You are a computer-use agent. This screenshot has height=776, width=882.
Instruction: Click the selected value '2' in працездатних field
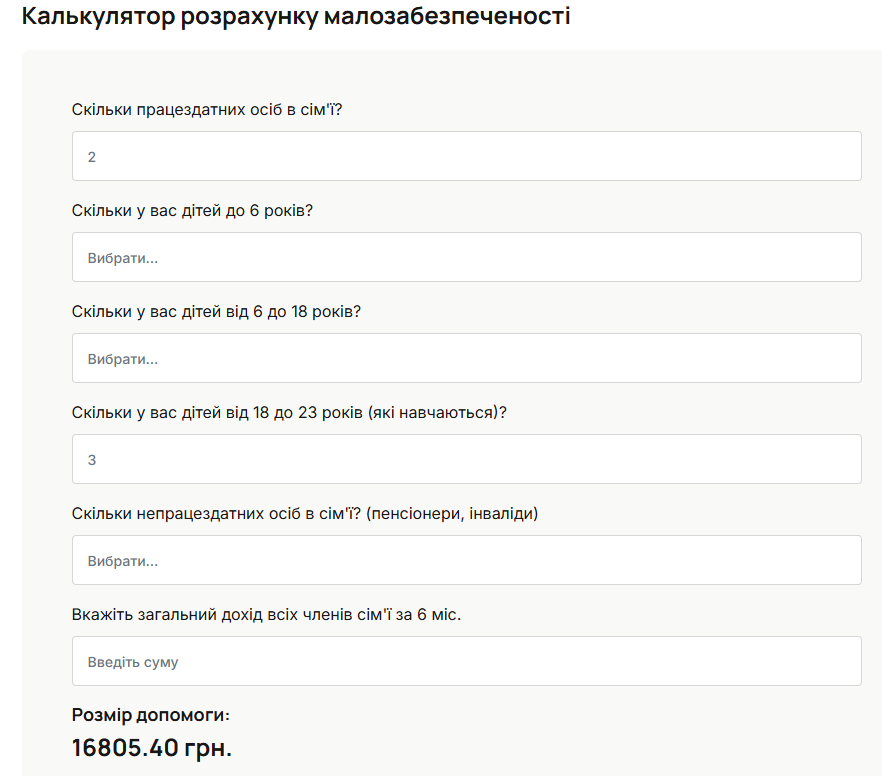pyautogui.click(x=92, y=157)
